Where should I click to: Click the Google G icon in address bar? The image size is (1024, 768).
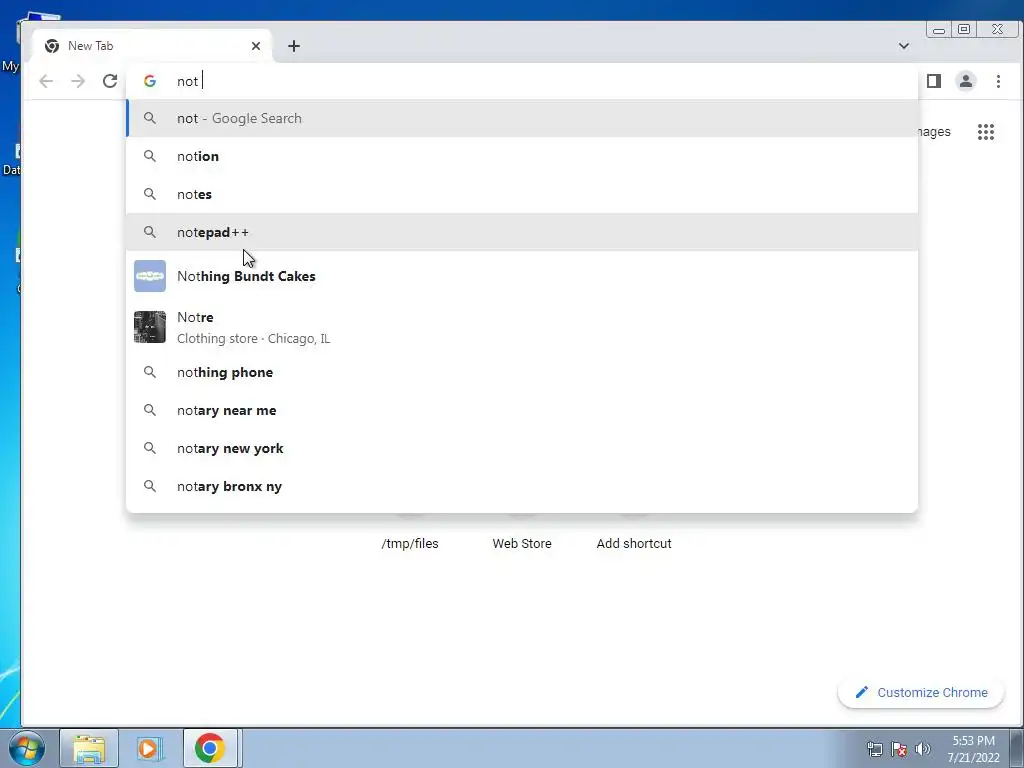[150, 81]
